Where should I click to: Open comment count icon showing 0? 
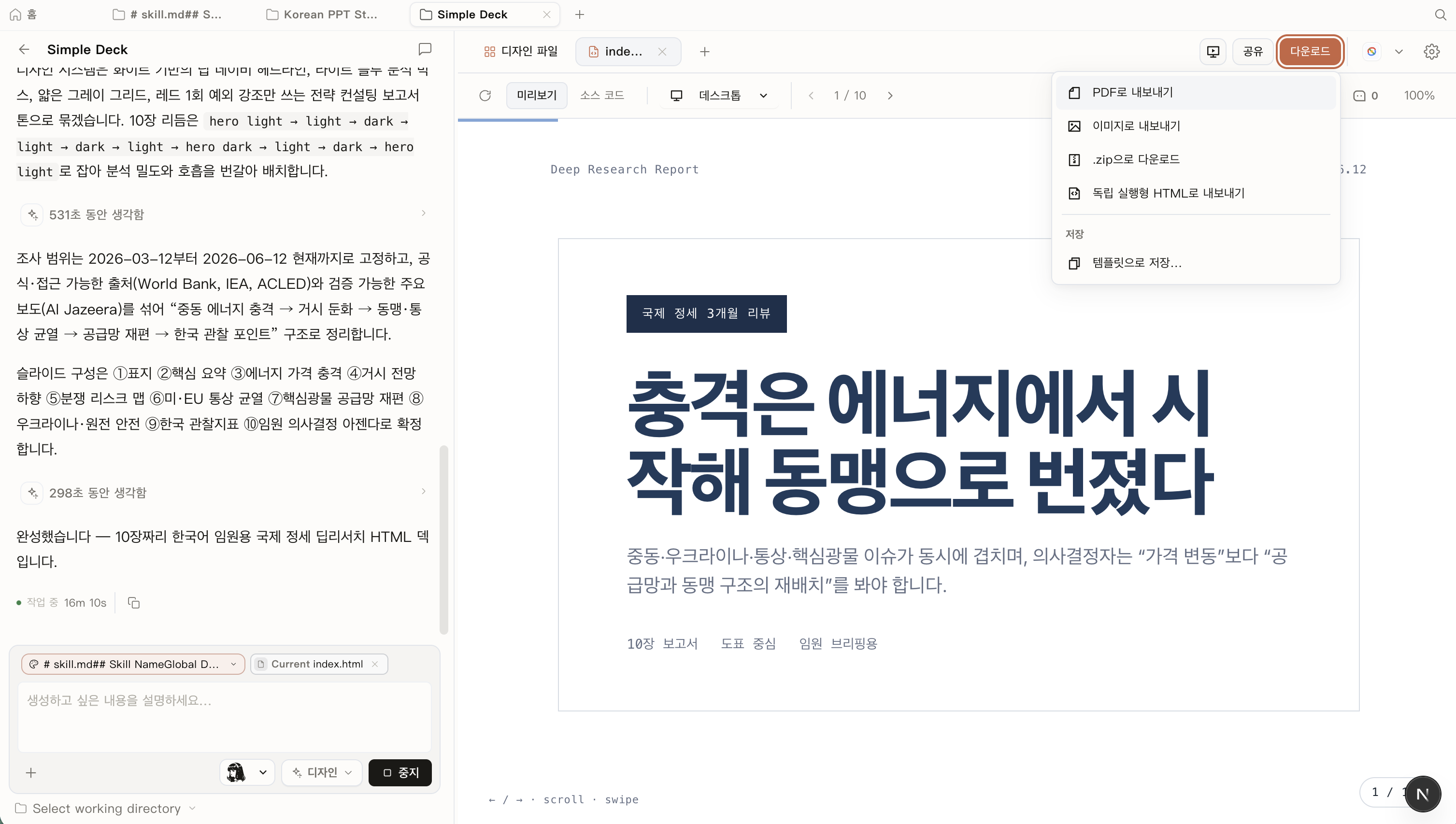pos(1365,96)
